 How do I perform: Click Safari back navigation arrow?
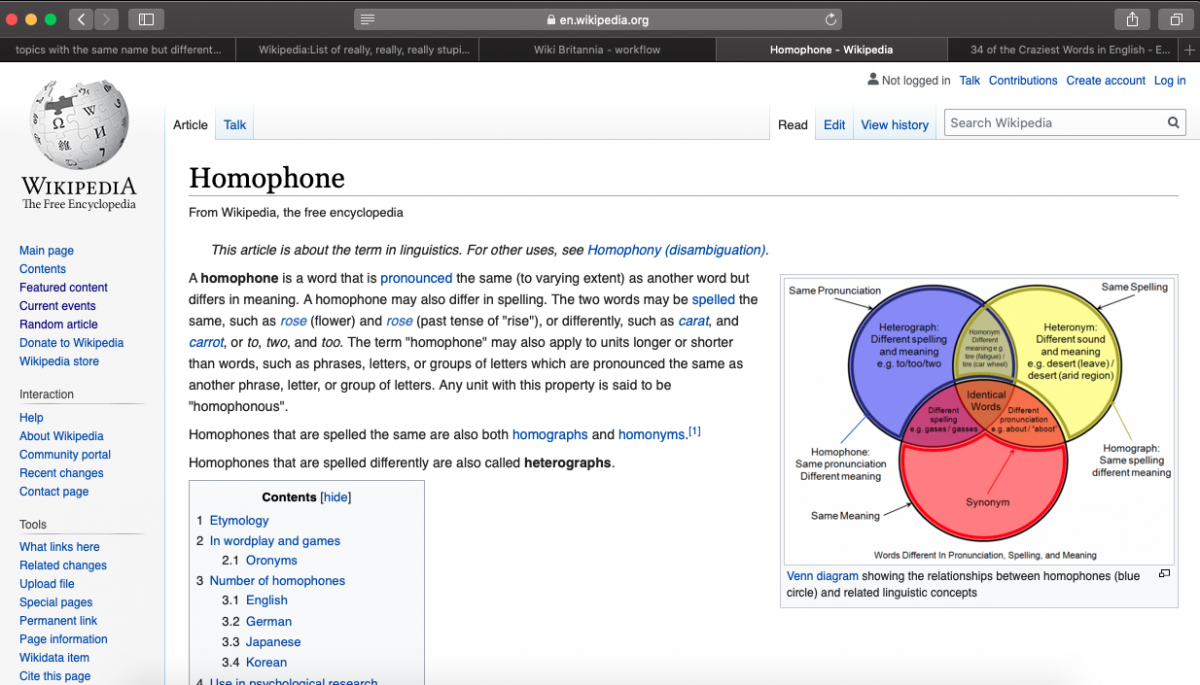coord(81,19)
